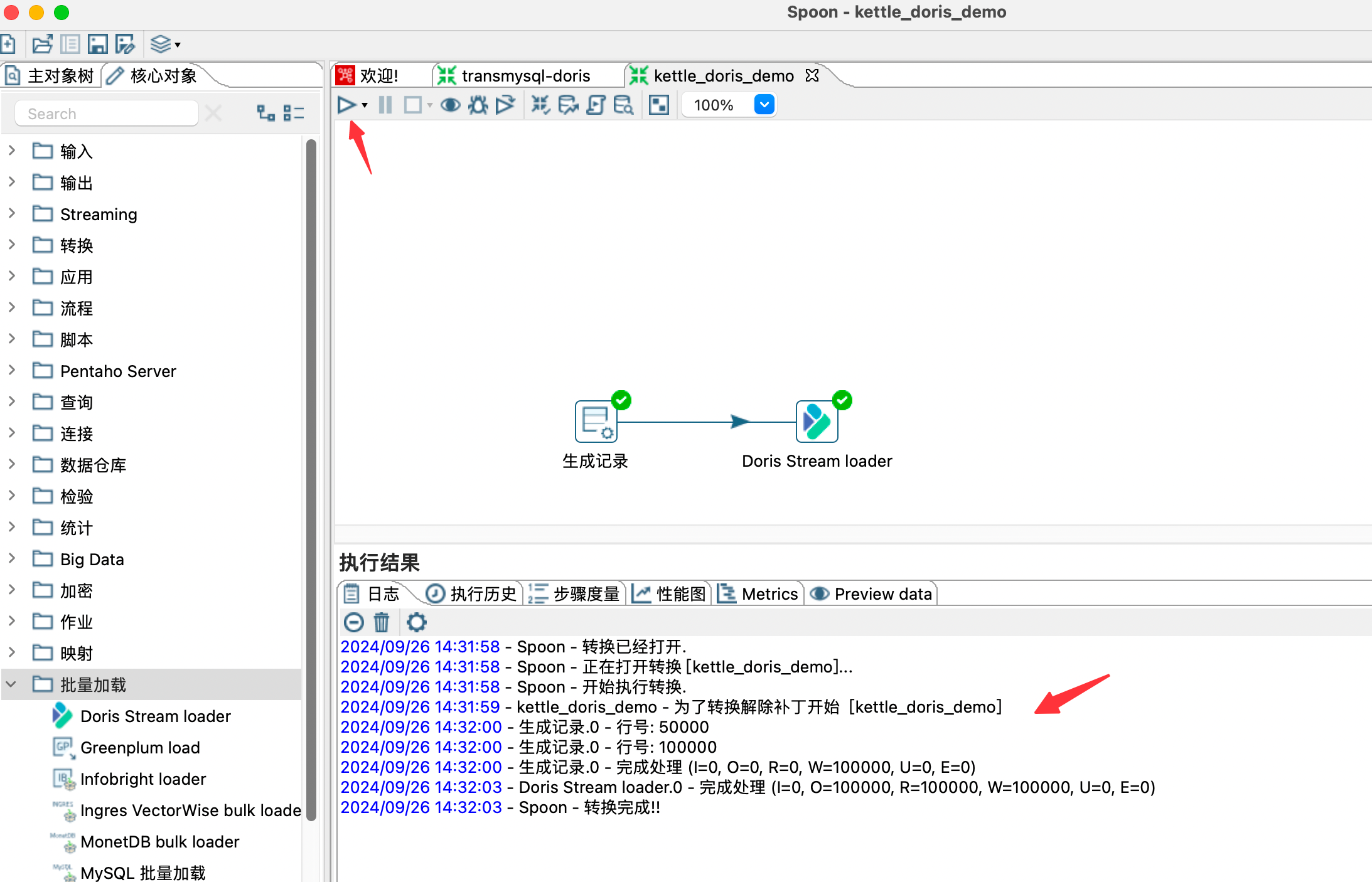Switch to the transmysql-doris tab
Image resolution: width=1372 pixels, height=882 pixels.
click(x=525, y=76)
